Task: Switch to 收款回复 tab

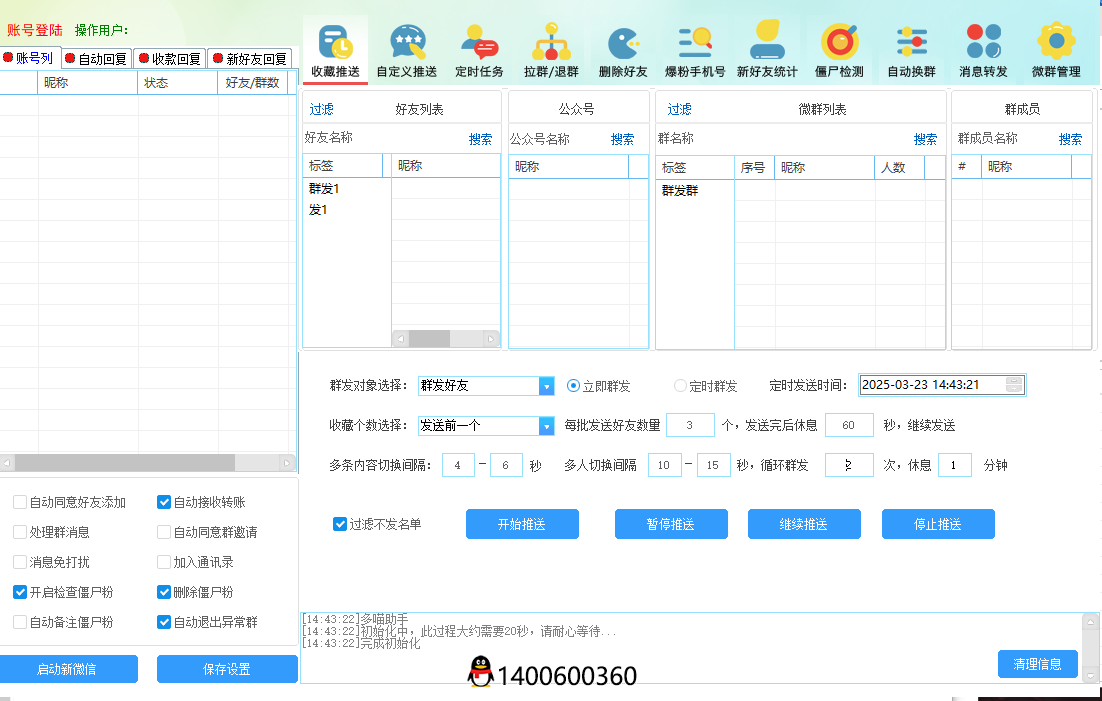Action: pyautogui.click(x=170, y=58)
